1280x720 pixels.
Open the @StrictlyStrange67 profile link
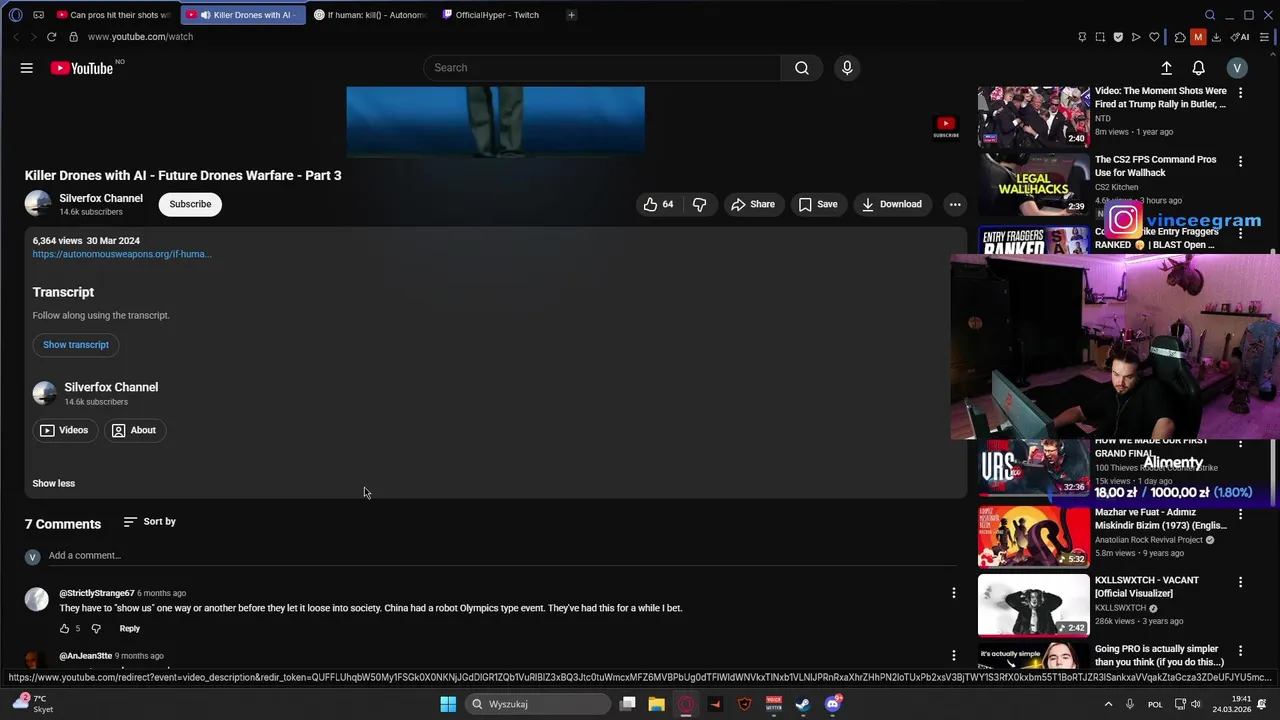click(97, 594)
